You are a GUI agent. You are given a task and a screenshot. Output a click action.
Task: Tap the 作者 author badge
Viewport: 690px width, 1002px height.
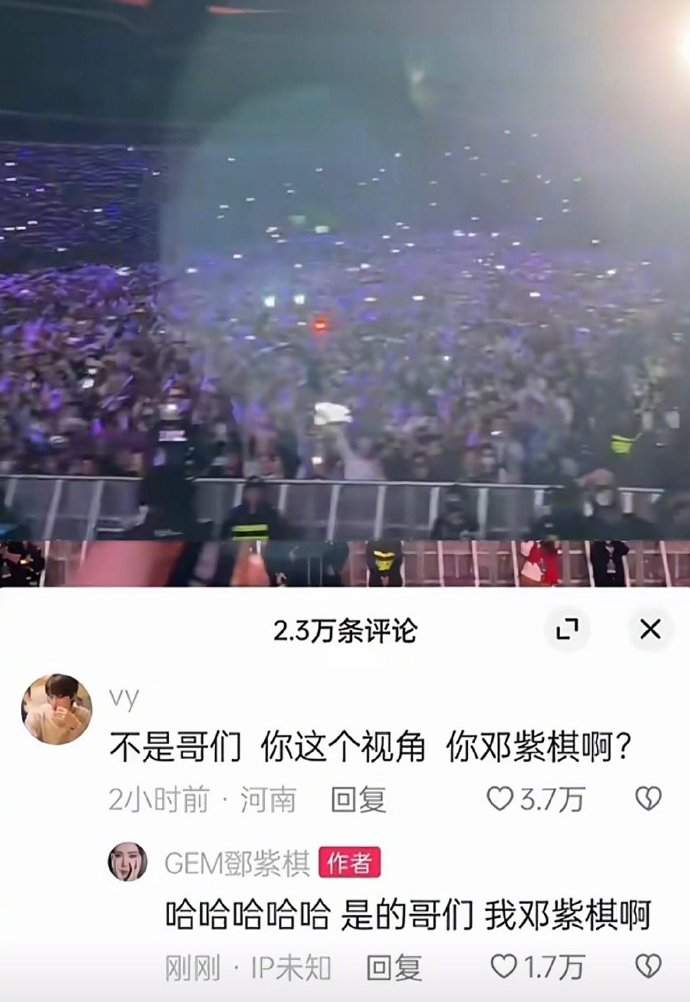tap(349, 863)
